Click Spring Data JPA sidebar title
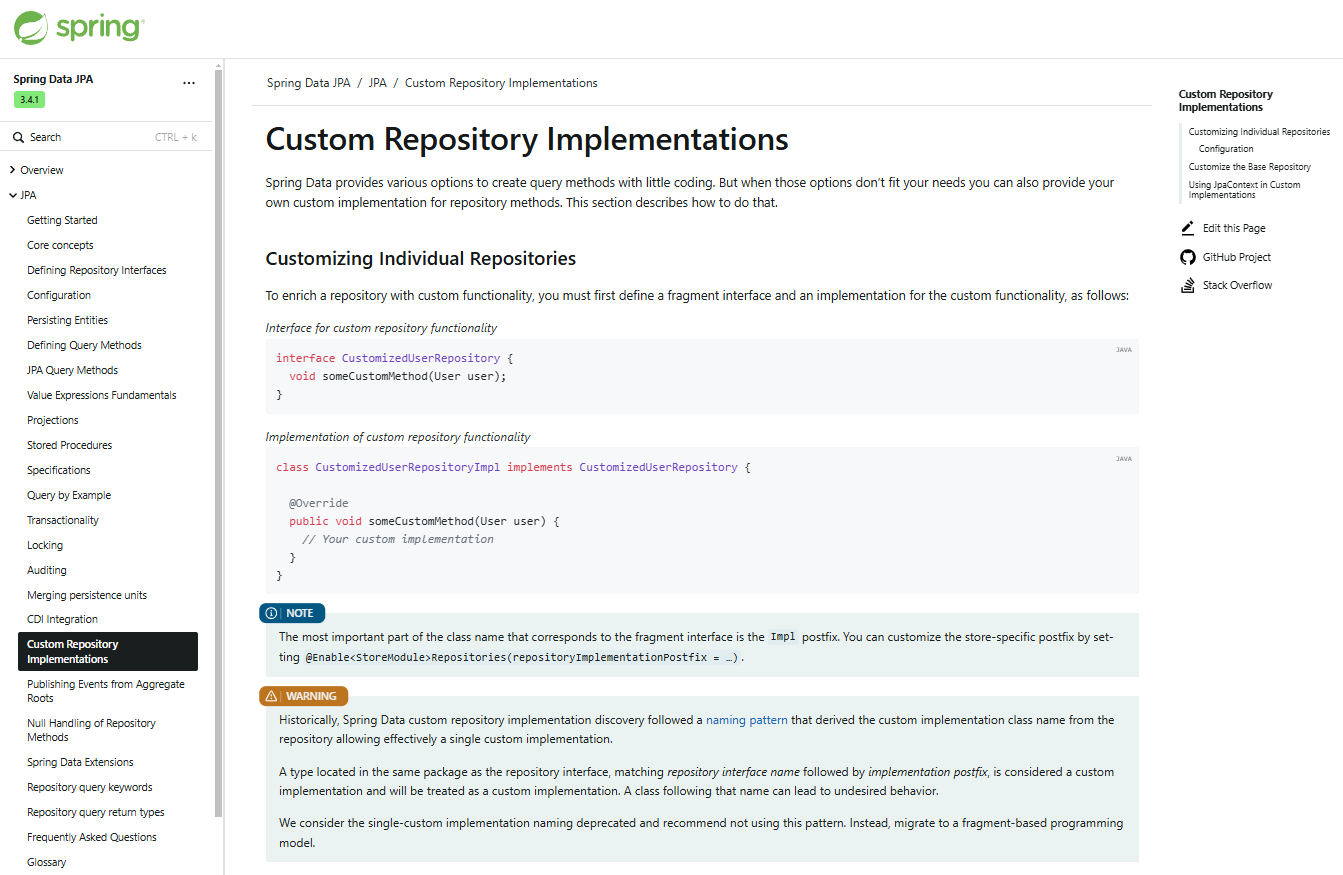The height and width of the screenshot is (875, 1343). (53, 79)
